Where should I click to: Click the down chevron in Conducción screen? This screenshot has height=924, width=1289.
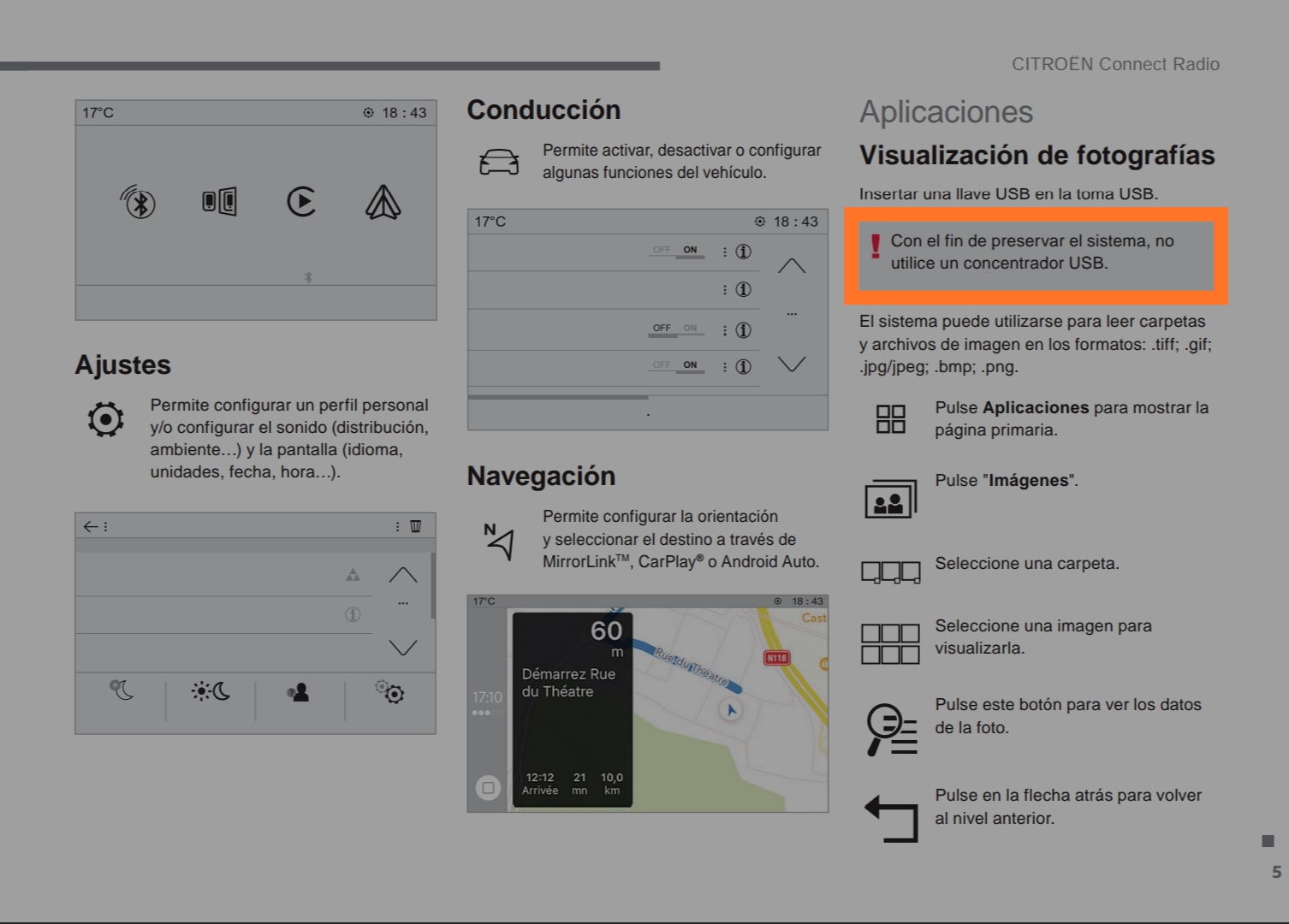click(792, 364)
